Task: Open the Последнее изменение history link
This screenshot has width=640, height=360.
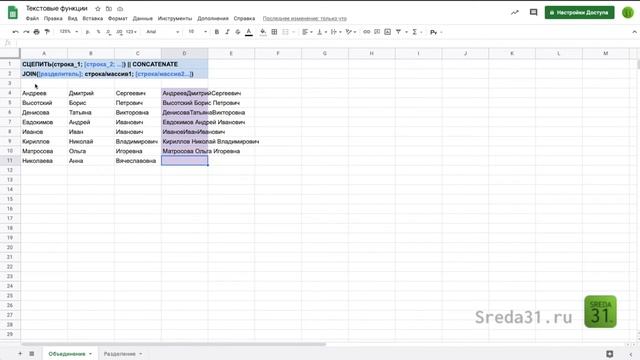Action: (x=304, y=18)
